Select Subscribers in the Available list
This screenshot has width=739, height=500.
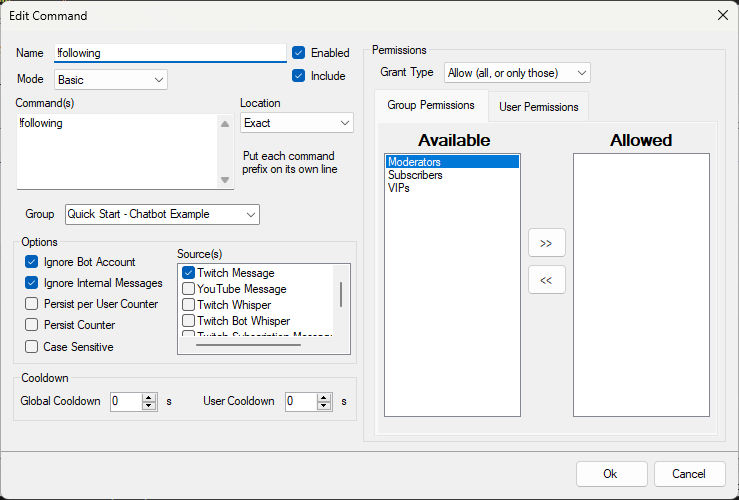coord(415,175)
